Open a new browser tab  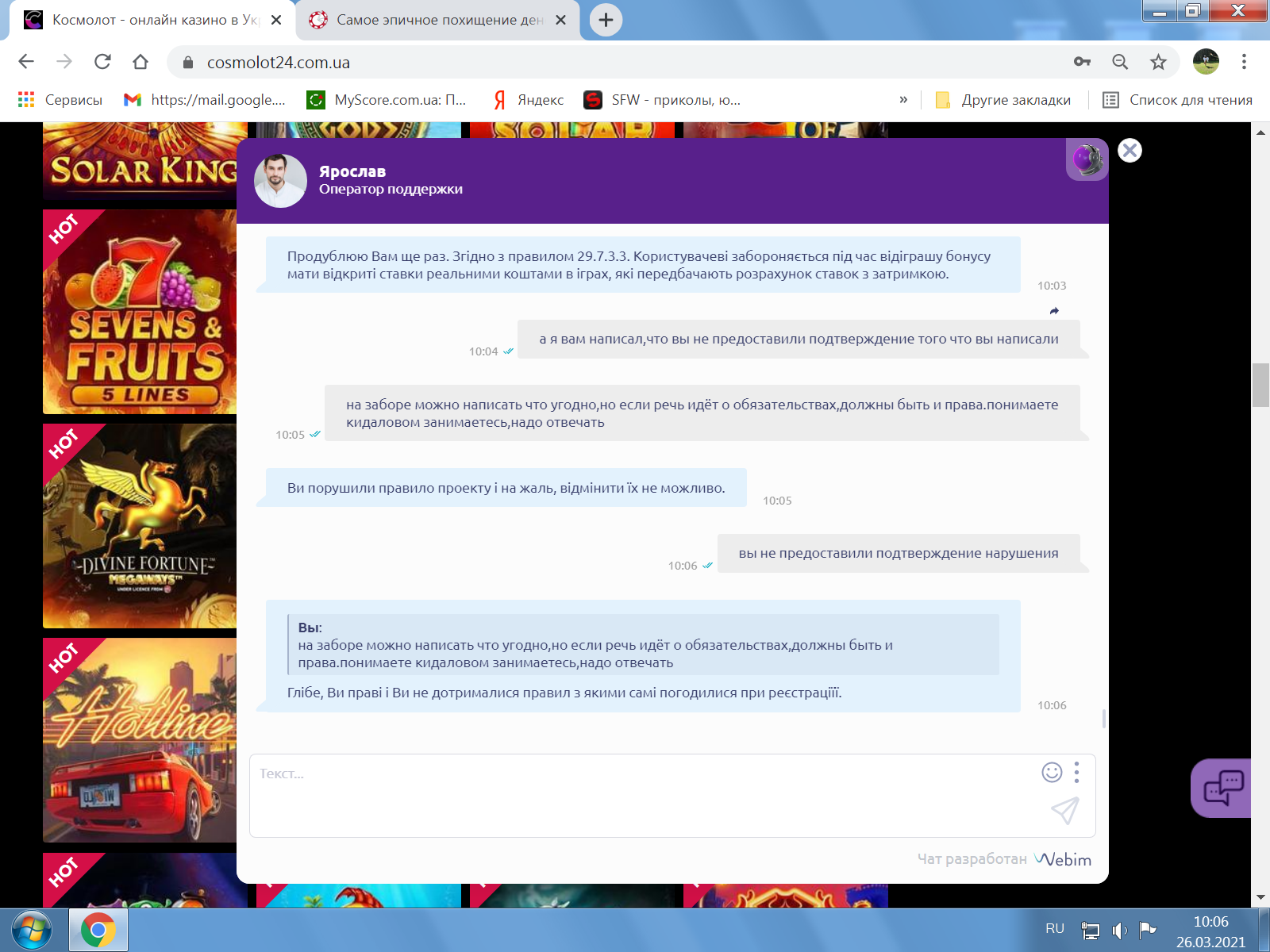click(606, 20)
